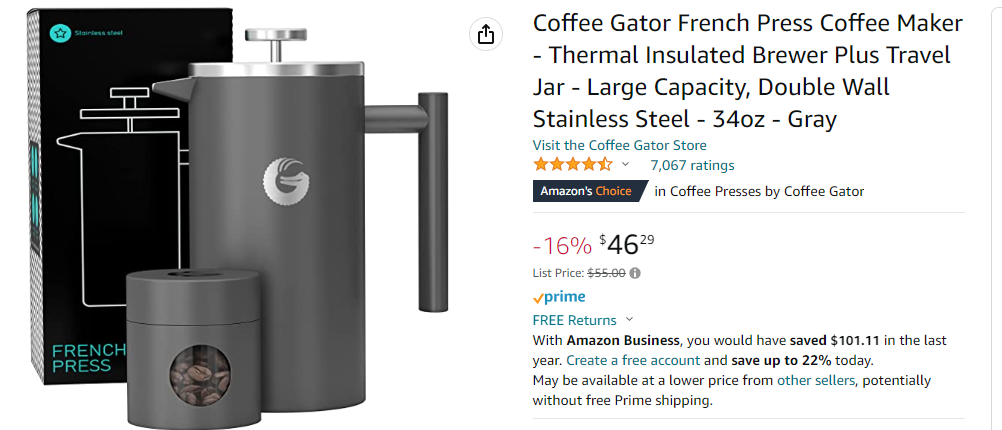Click the Coffee Gator French Press title
This screenshot has height=430, width=1002.
[747, 71]
